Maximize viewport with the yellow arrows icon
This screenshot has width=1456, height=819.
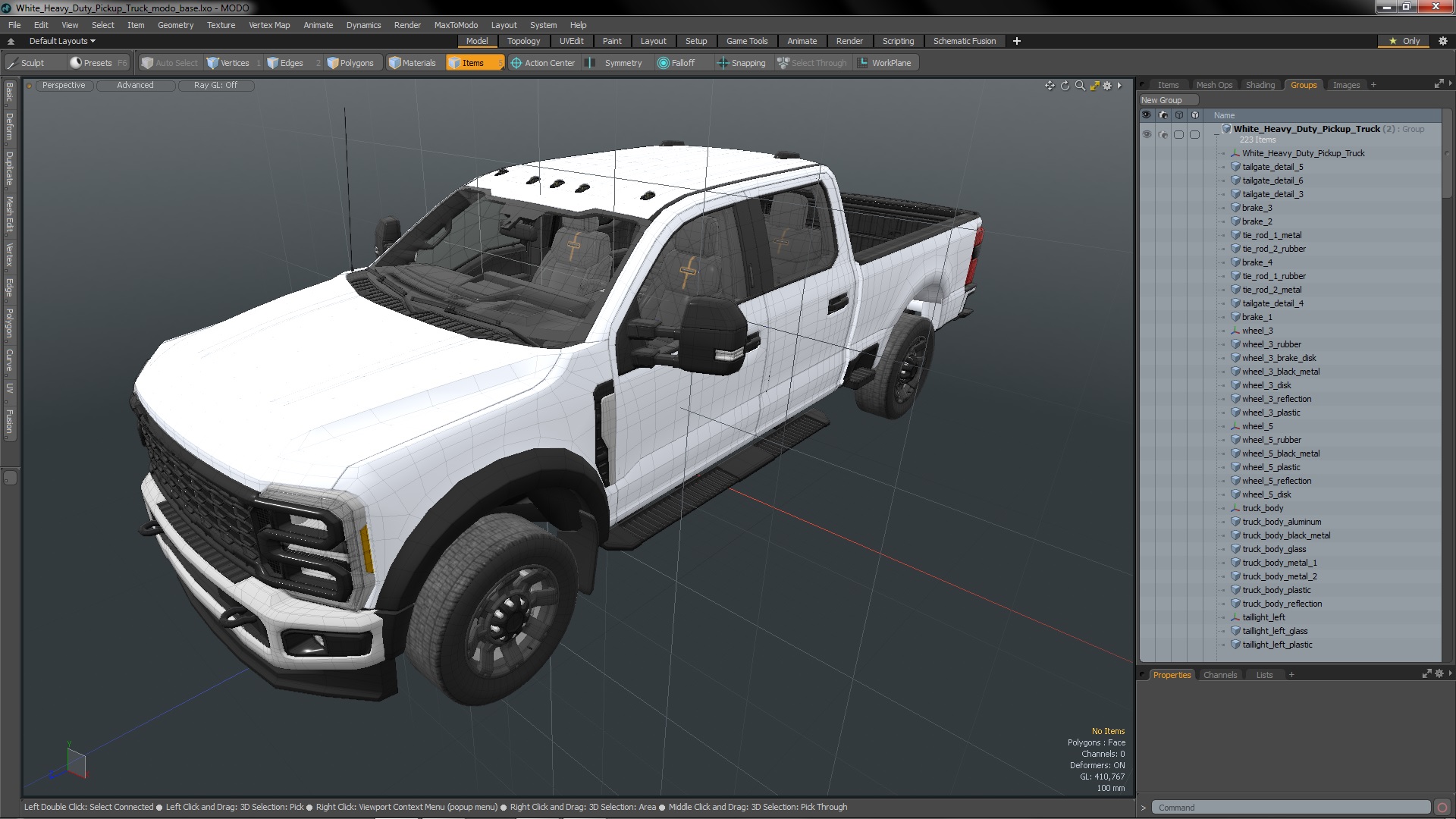point(1094,86)
